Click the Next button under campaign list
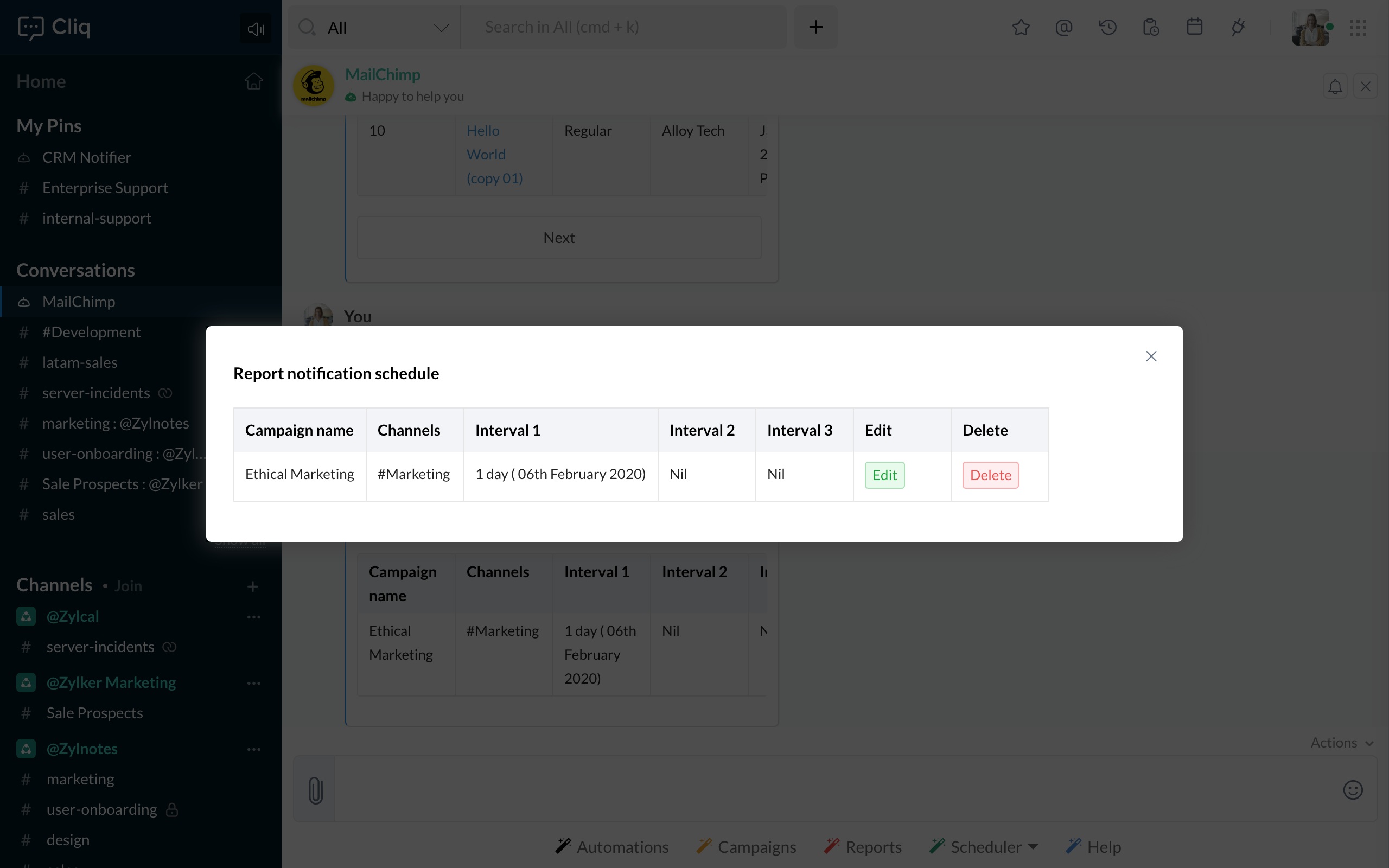 point(559,237)
